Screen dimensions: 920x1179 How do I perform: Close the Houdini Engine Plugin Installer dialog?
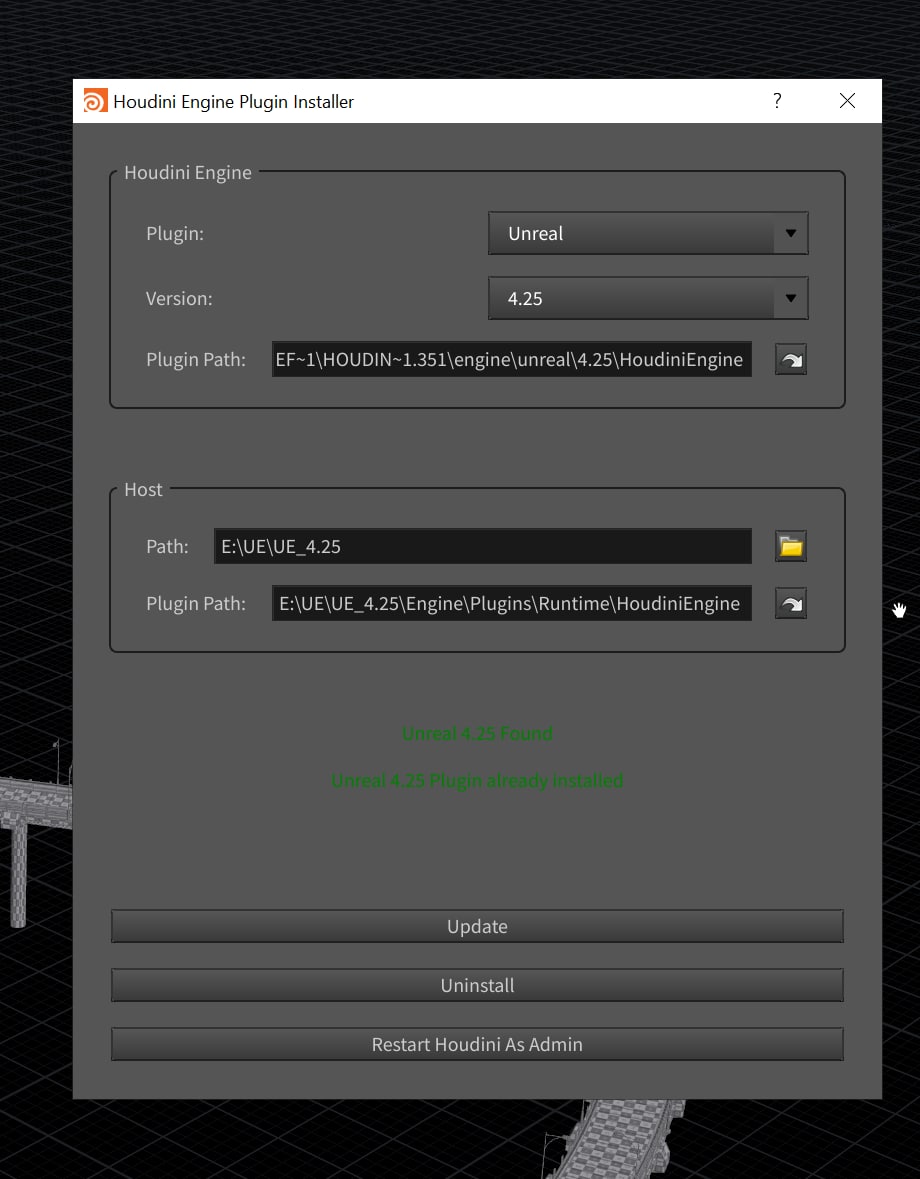pyautogui.click(x=847, y=101)
